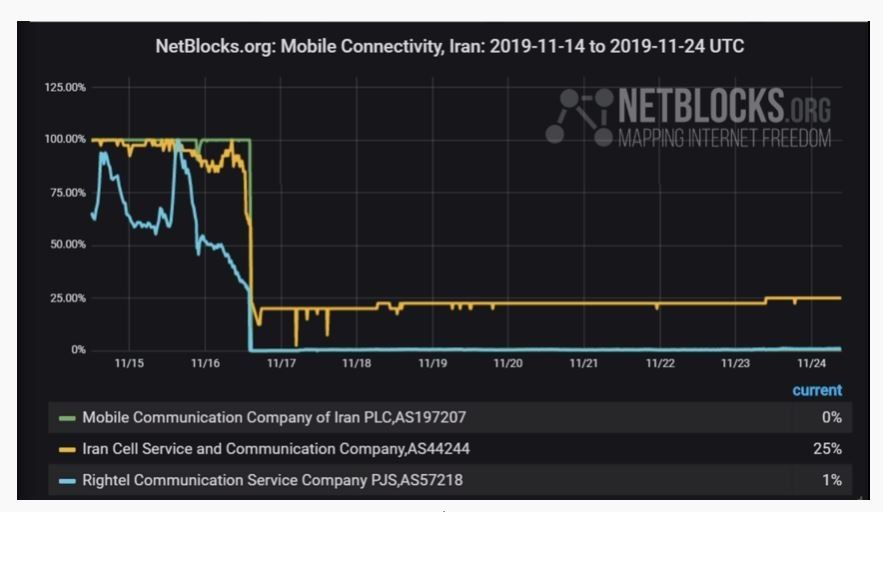
Task: Click the 50.00% y-axis label
Action: point(65,245)
